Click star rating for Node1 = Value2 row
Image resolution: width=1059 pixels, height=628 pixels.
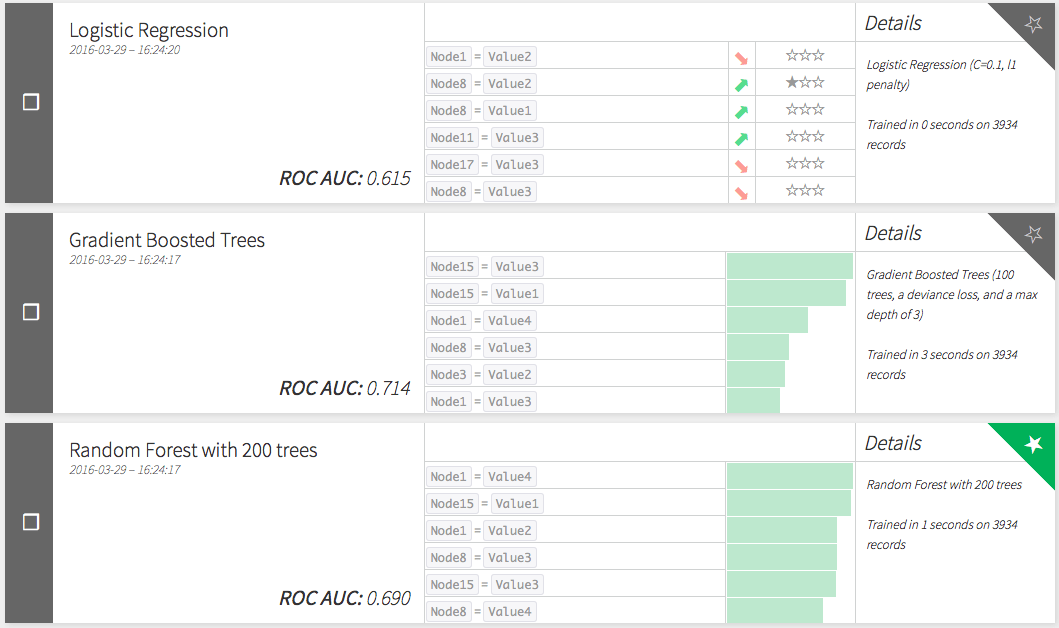(805, 55)
